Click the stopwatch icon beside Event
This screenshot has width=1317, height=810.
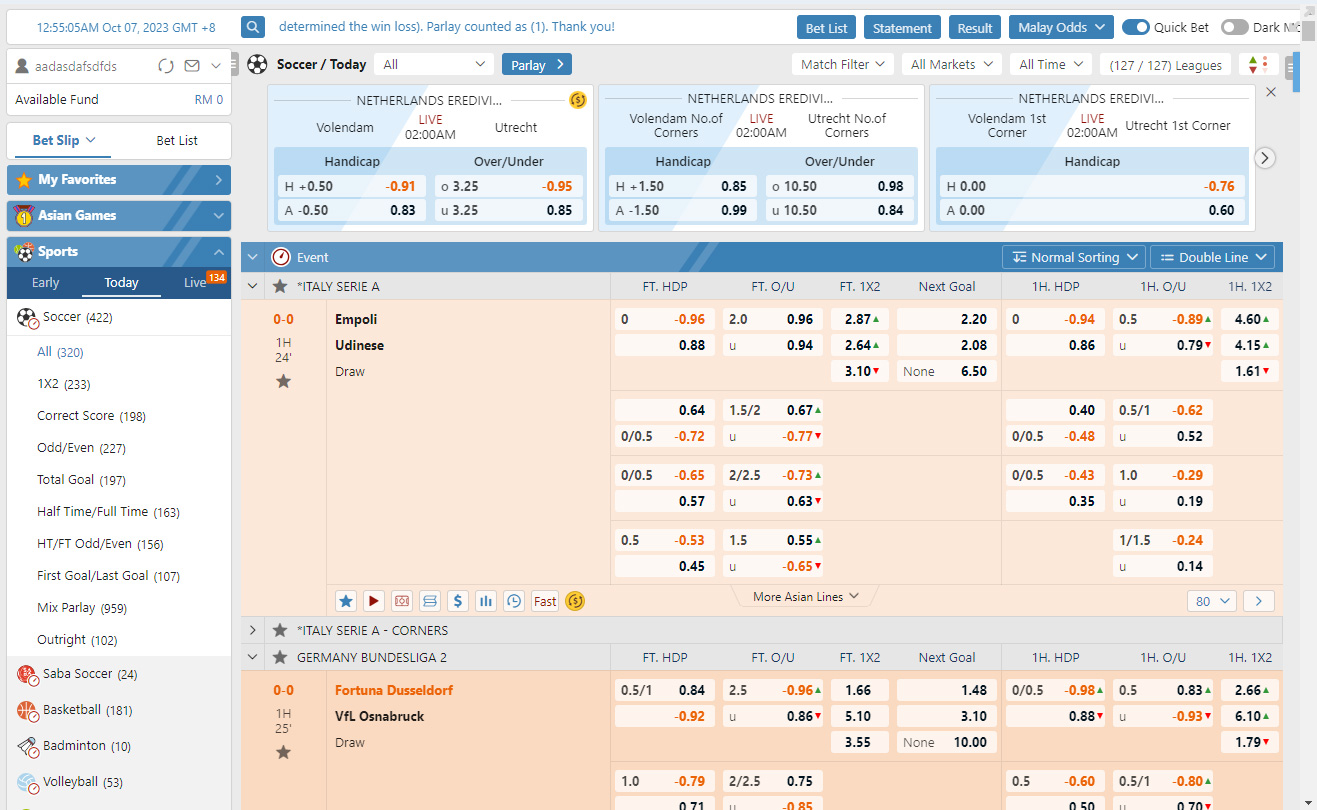coord(281,257)
